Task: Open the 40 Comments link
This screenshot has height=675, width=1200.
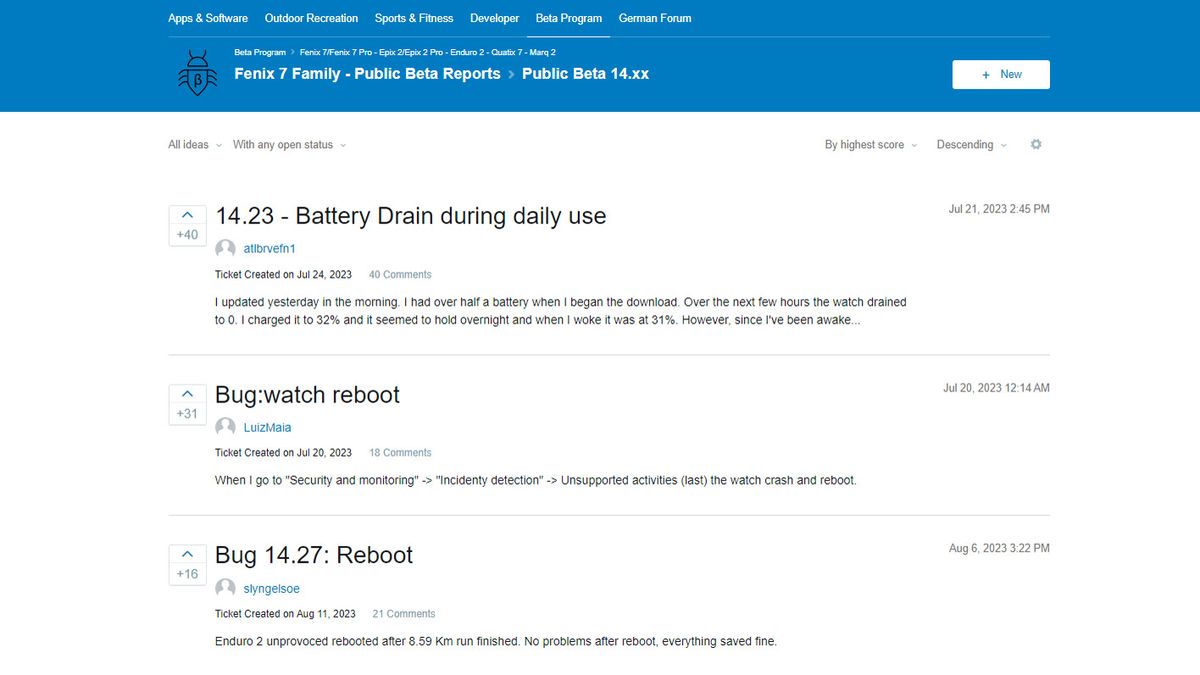Action: [x=400, y=274]
